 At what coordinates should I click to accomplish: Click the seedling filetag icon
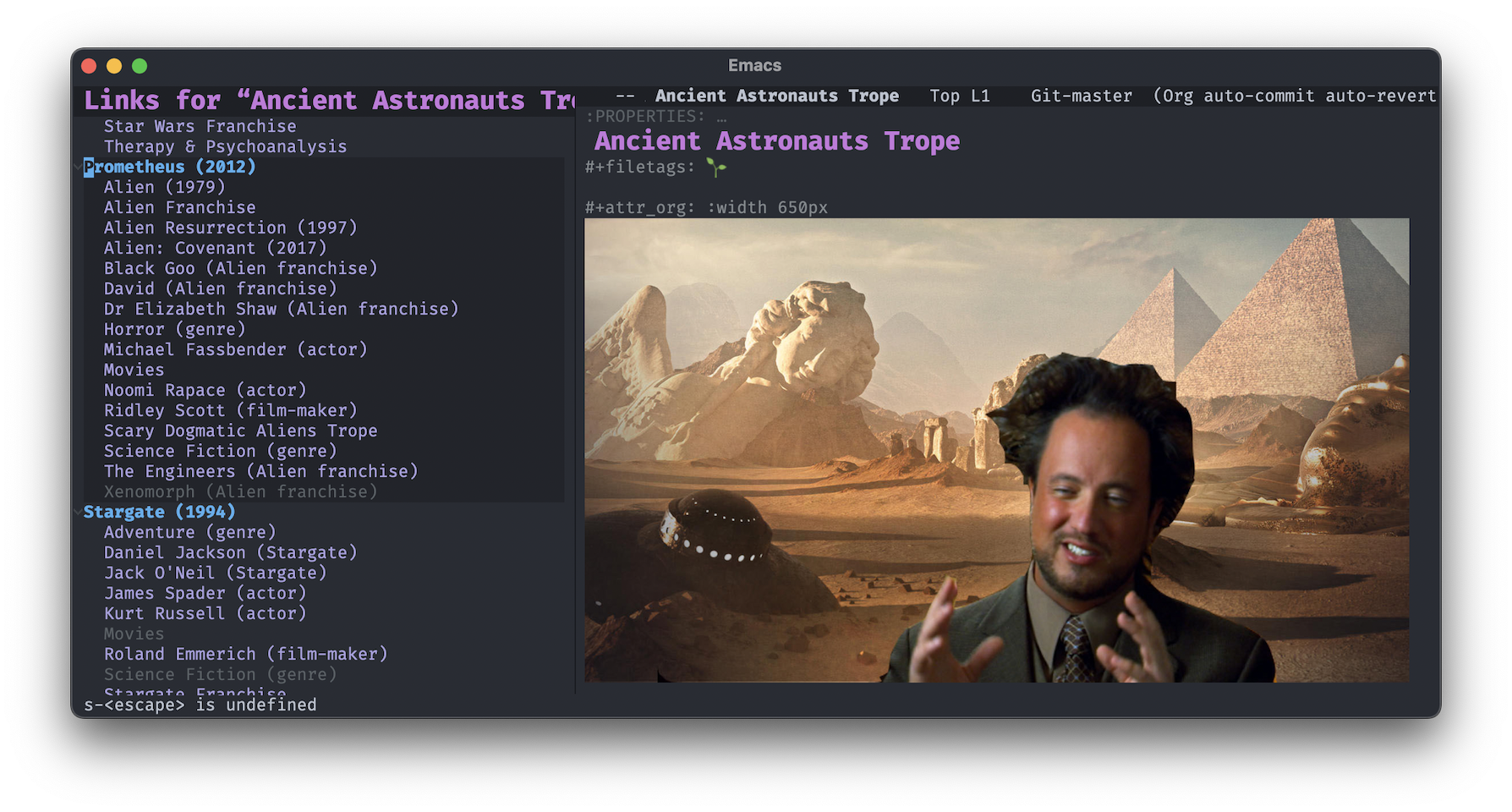pyautogui.click(x=716, y=167)
